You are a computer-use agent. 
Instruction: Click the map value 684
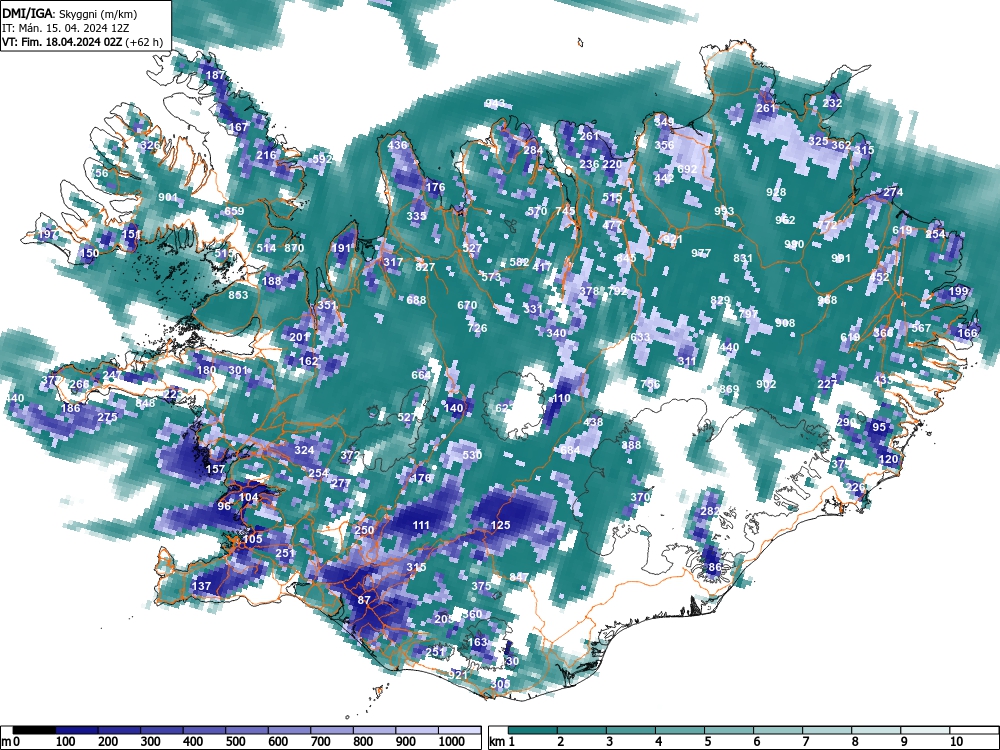pos(570,450)
